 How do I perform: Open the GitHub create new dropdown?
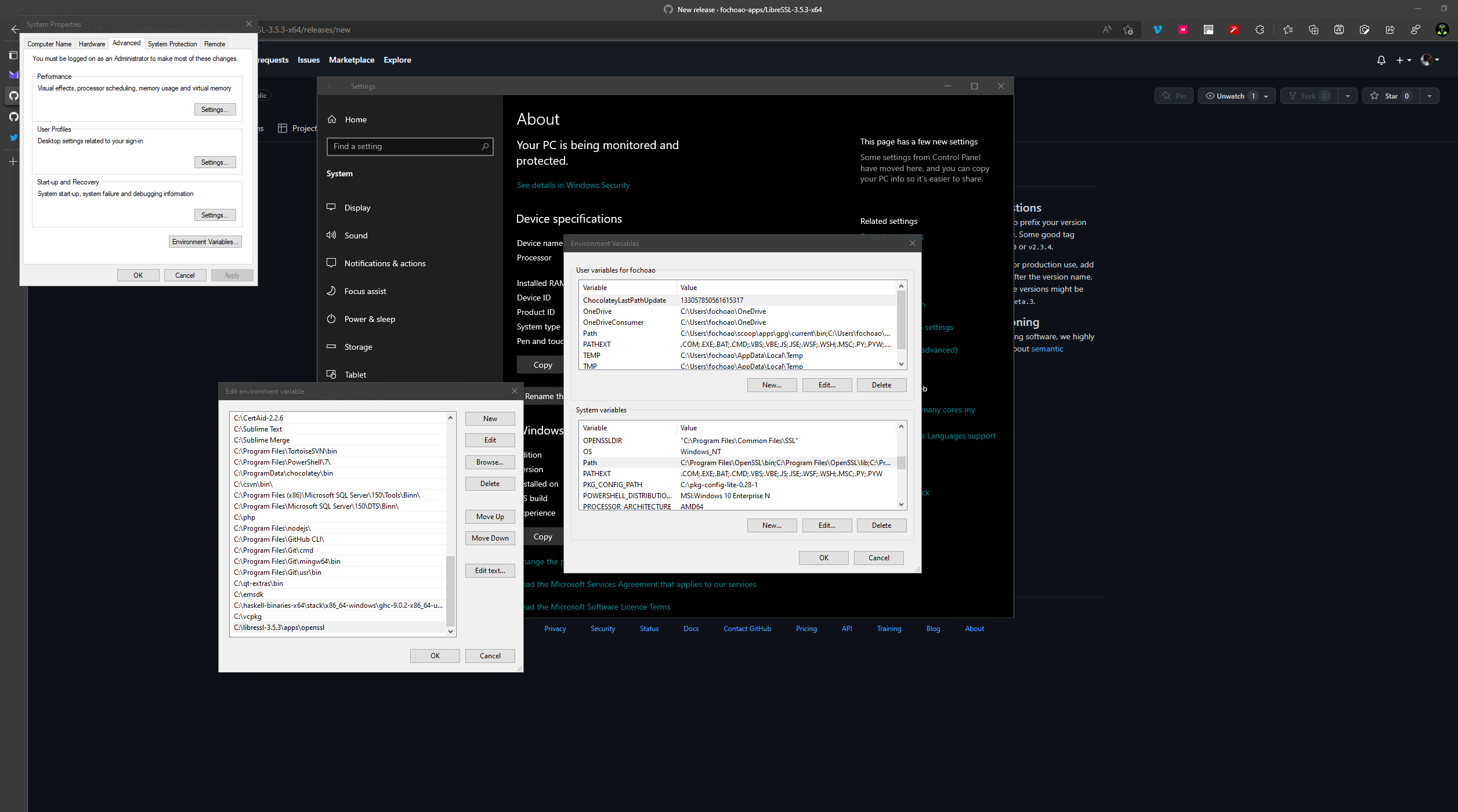click(1403, 60)
